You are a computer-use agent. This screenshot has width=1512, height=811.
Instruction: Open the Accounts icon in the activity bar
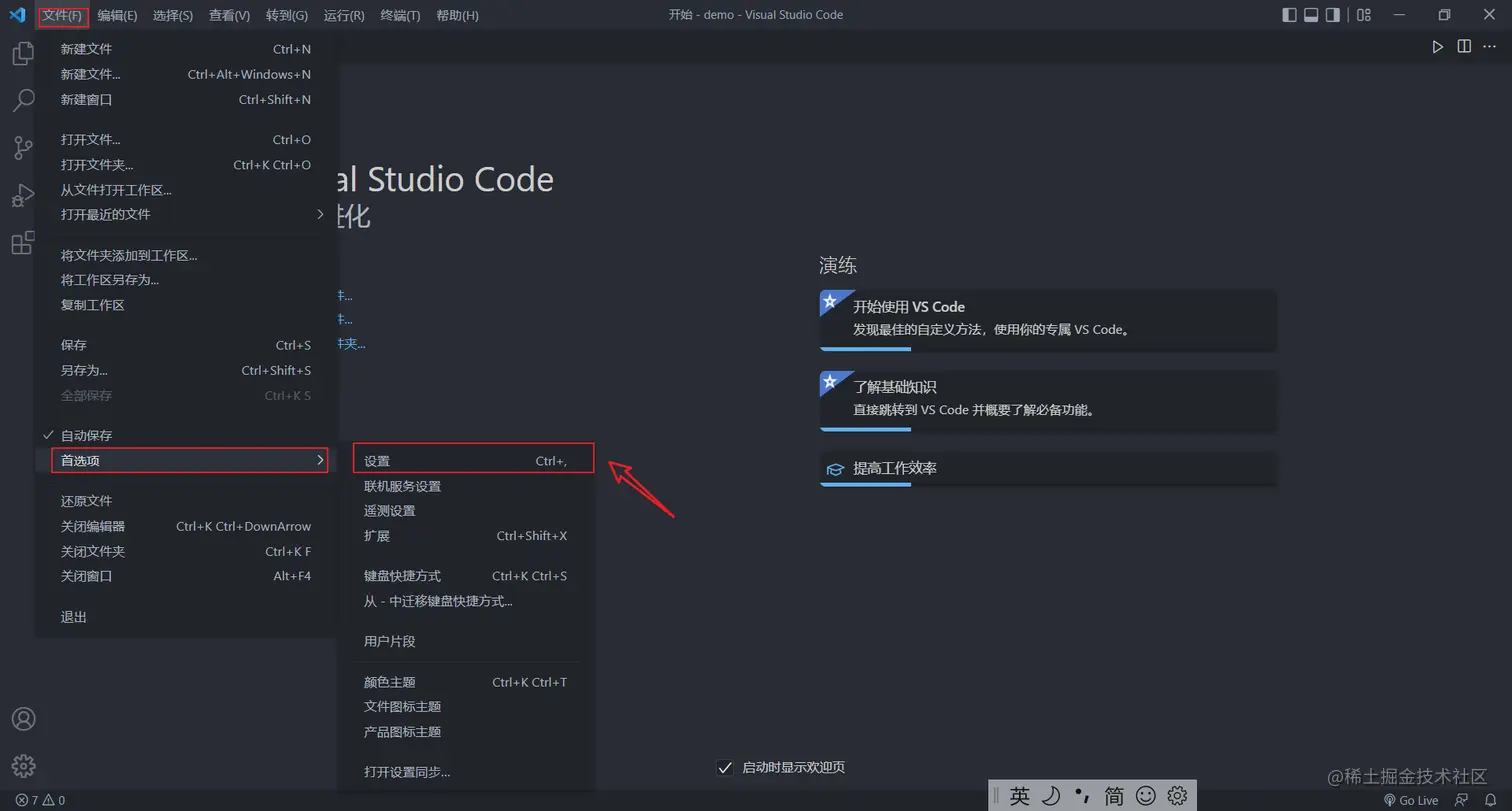[x=23, y=719]
